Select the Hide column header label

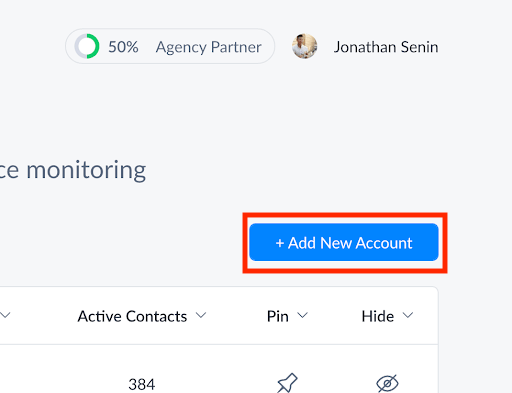click(378, 316)
